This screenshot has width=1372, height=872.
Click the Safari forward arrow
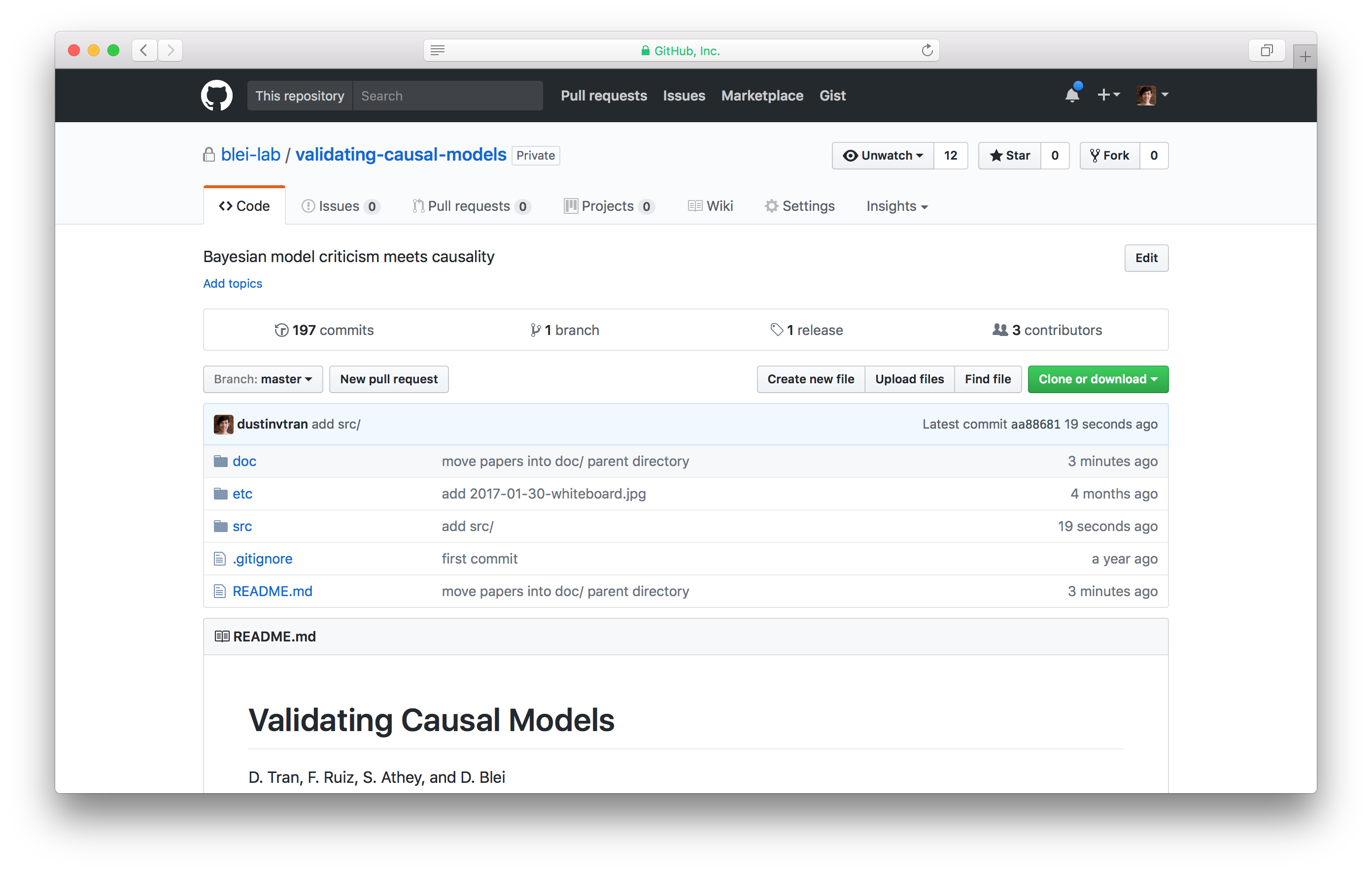171,50
